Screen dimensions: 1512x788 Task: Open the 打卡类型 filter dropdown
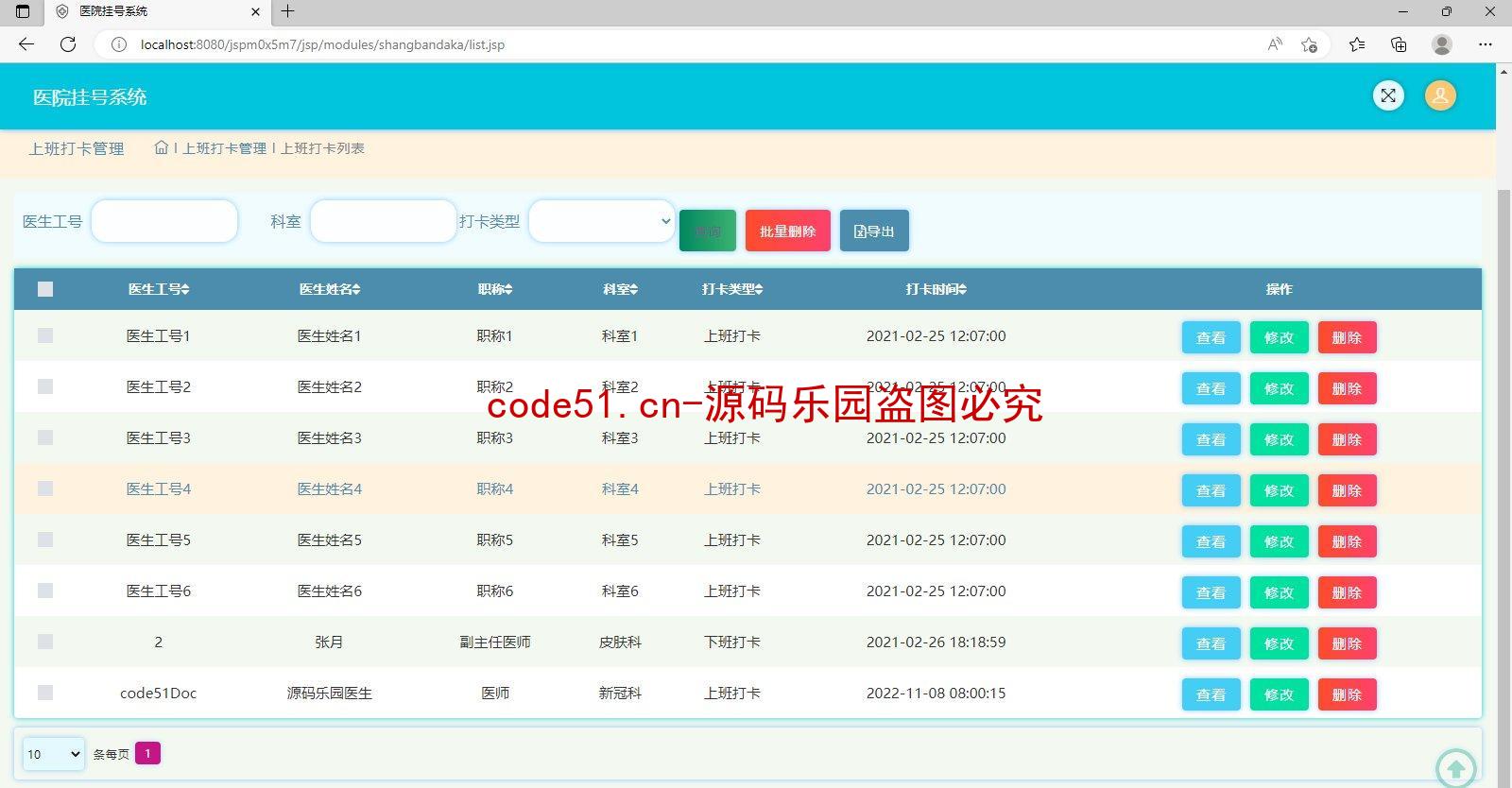pyautogui.click(x=602, y=221)
